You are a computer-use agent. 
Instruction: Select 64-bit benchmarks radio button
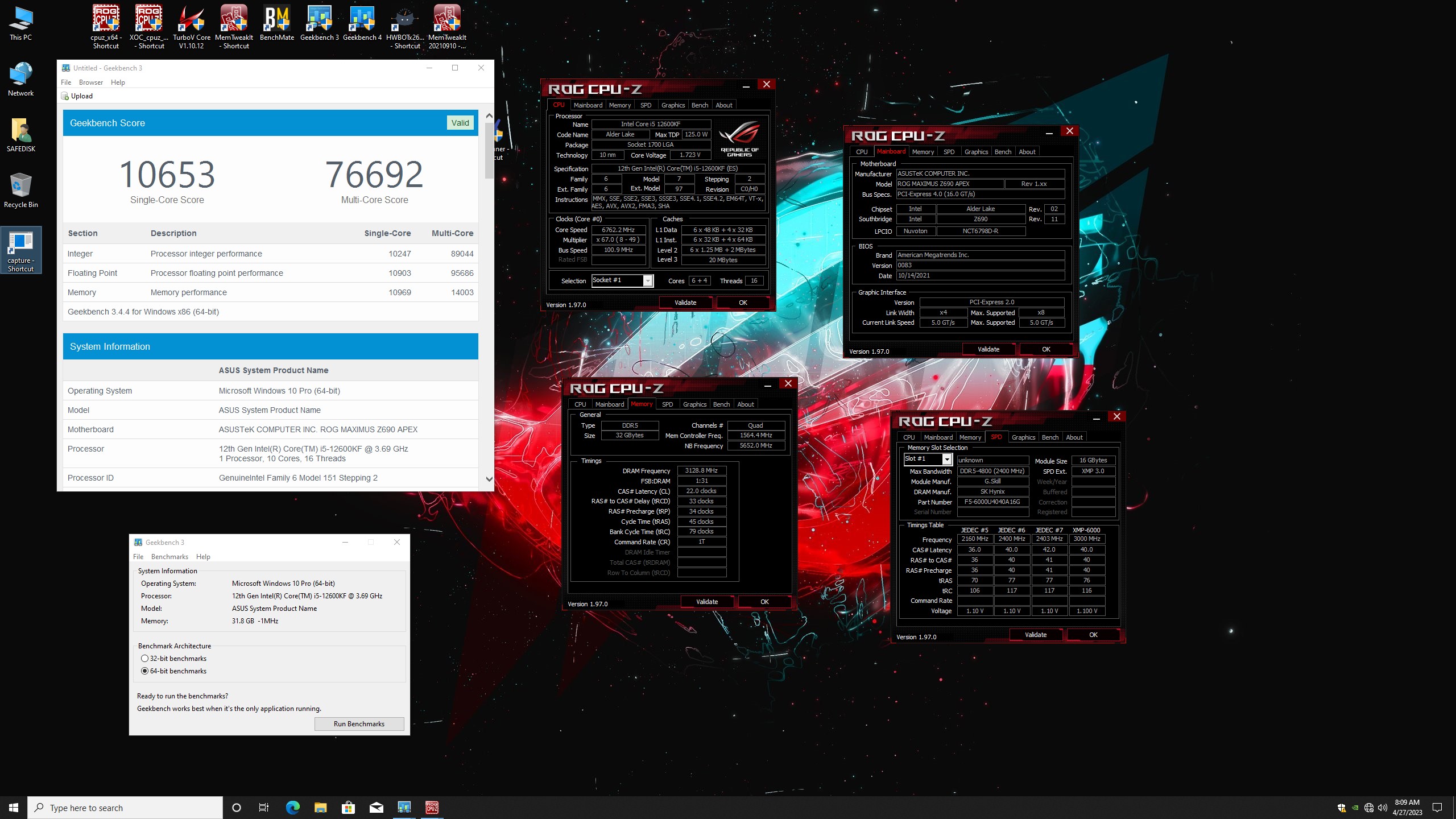144,671
